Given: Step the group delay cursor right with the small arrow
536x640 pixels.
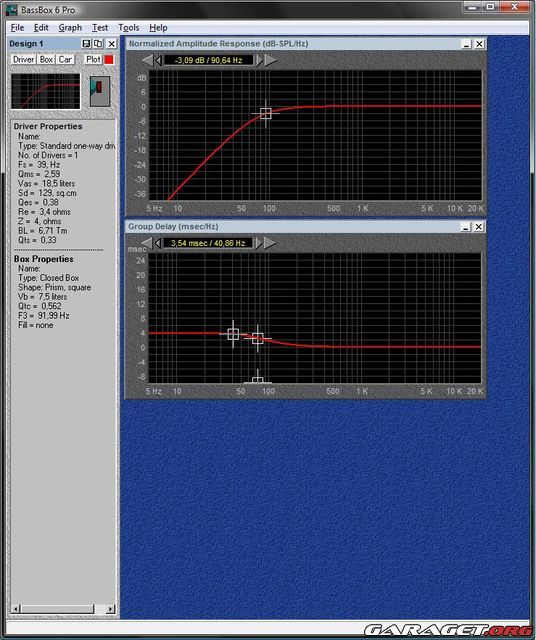Looking at the screenshot, I should pos(258,243).
